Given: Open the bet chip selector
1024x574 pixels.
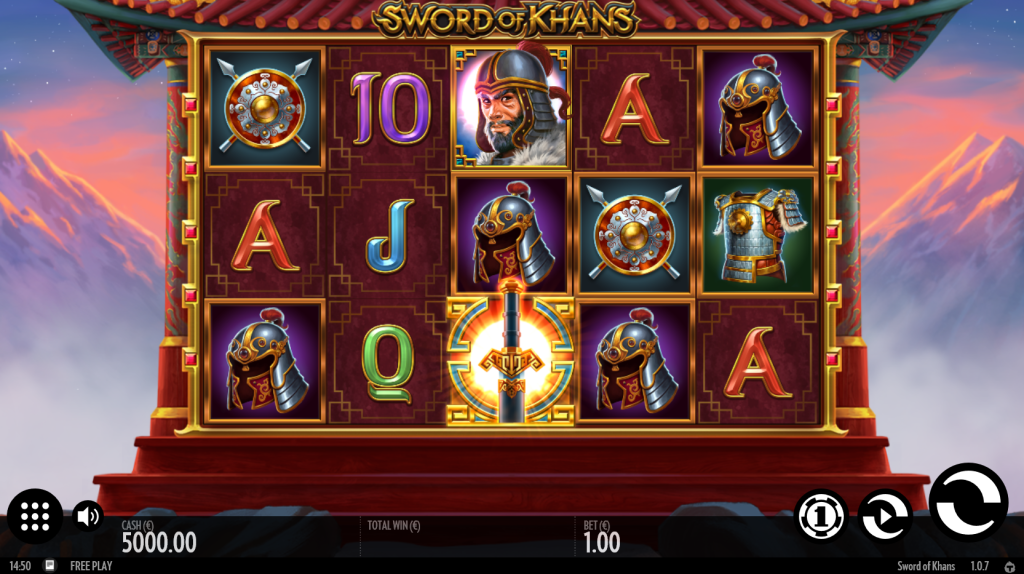Looking at the screenshot, I should tap(821, 517).
